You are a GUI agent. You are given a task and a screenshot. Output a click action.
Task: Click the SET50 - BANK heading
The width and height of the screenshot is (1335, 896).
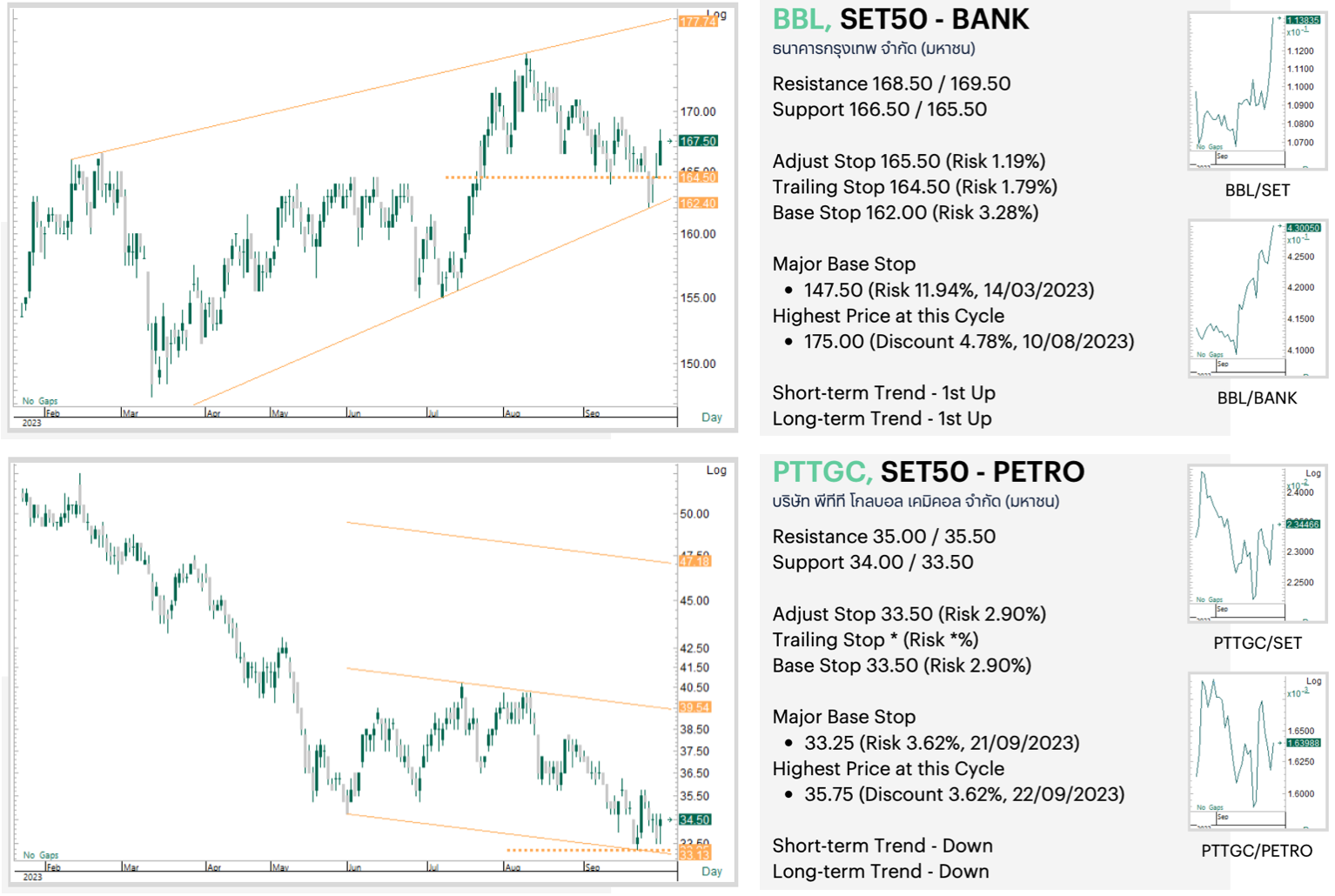coord(934,19)
